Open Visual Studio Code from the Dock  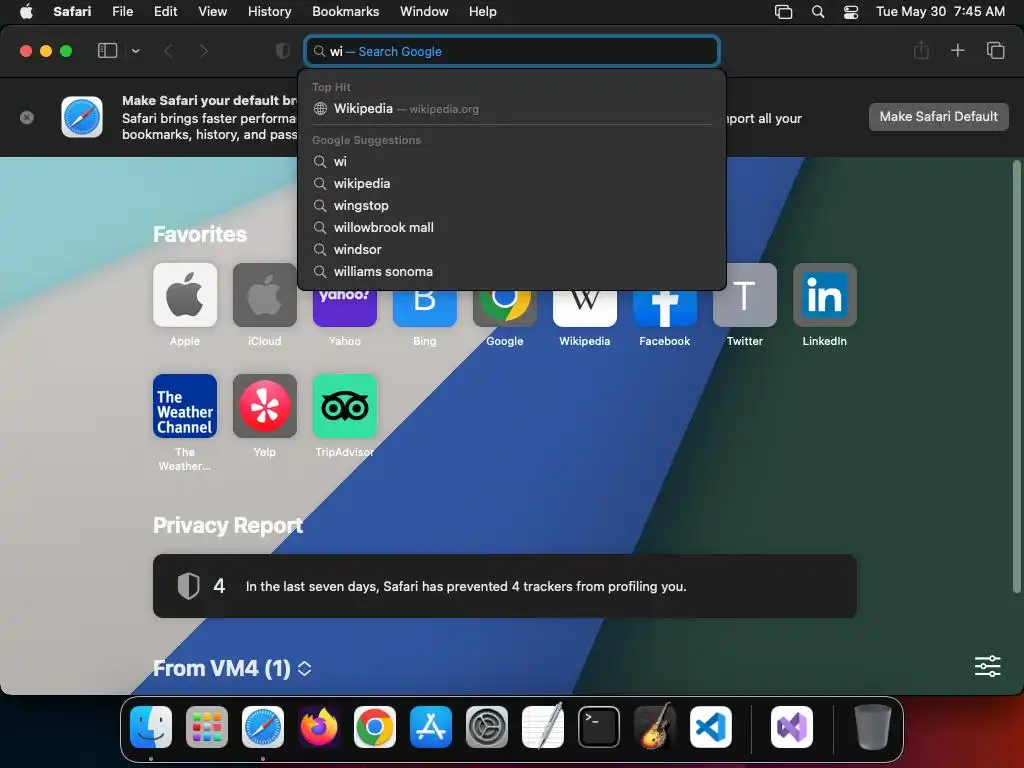click(711, 727)
